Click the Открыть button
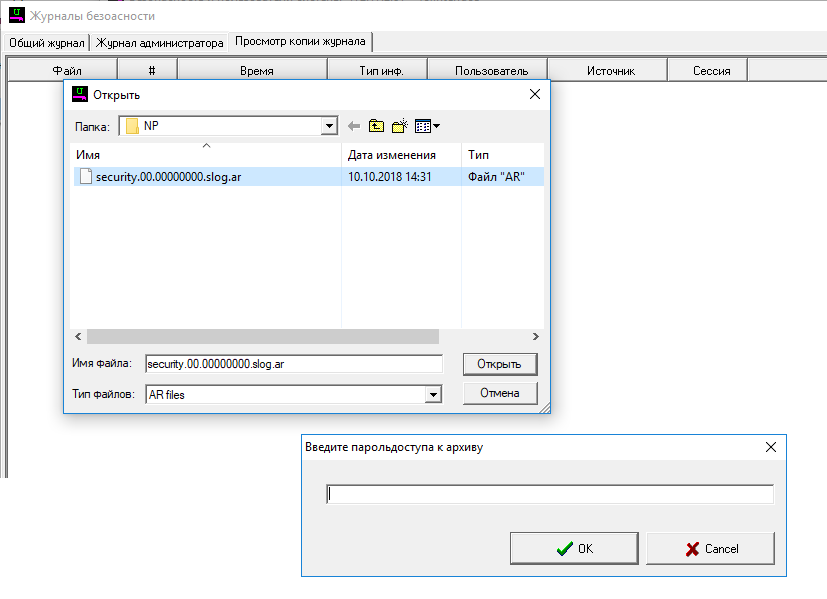The image size is (827, 599). point(499,364)
